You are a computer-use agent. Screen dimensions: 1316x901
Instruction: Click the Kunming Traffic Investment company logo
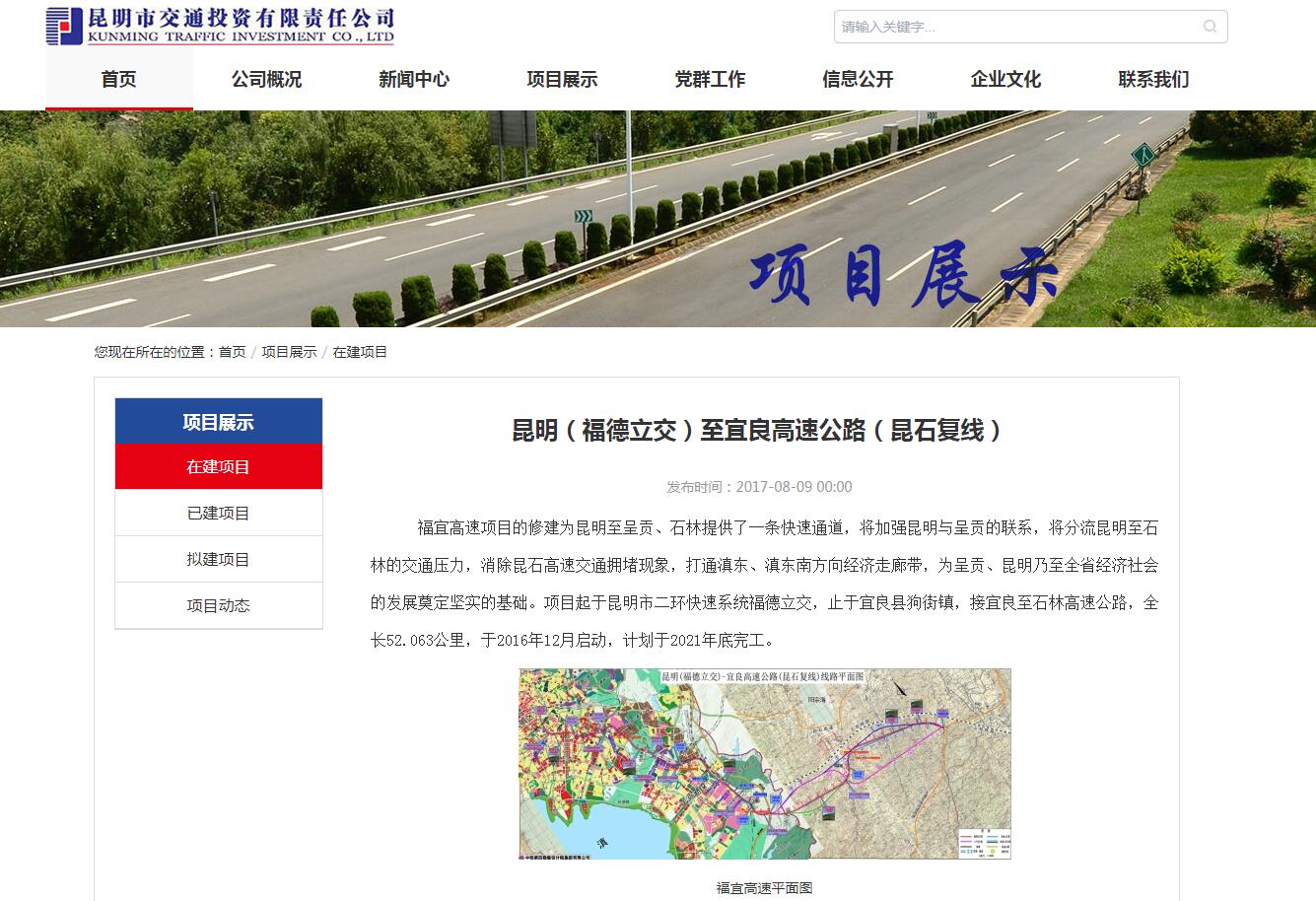tap(221, 26)
